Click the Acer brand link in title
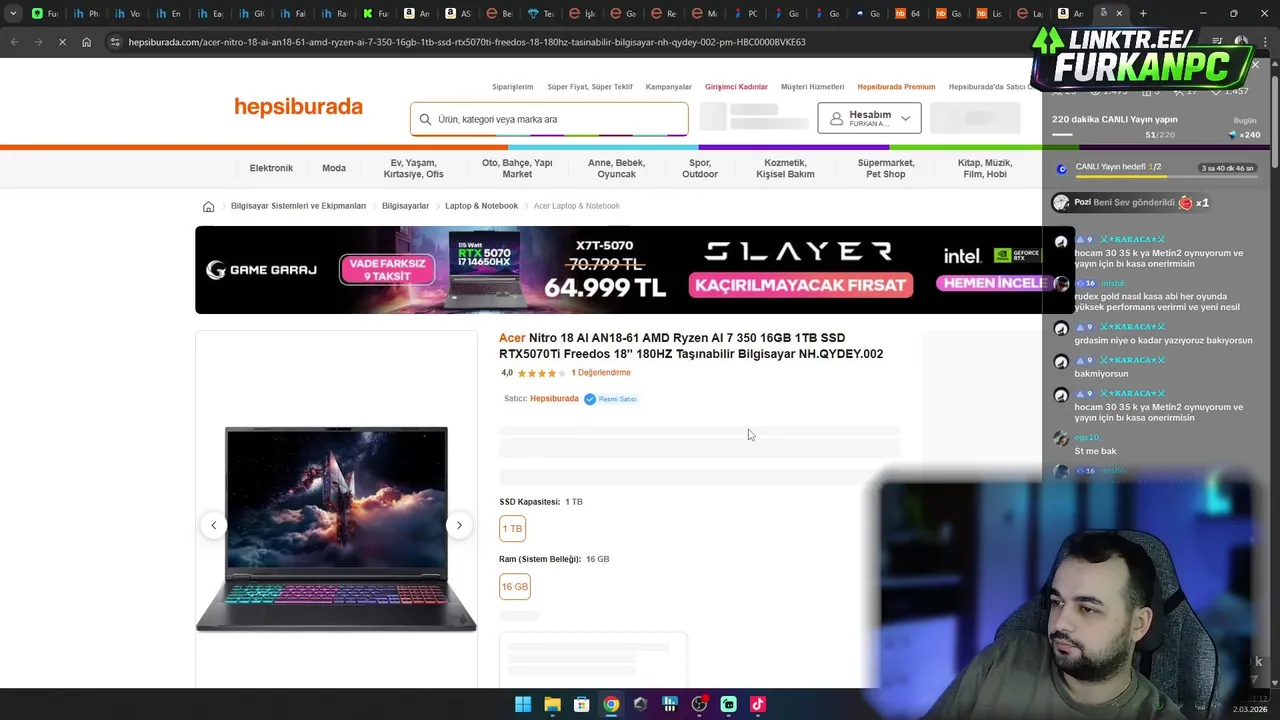Image resolution: width=1280 pixels, height=720 pixels. (x=512, y=338)
